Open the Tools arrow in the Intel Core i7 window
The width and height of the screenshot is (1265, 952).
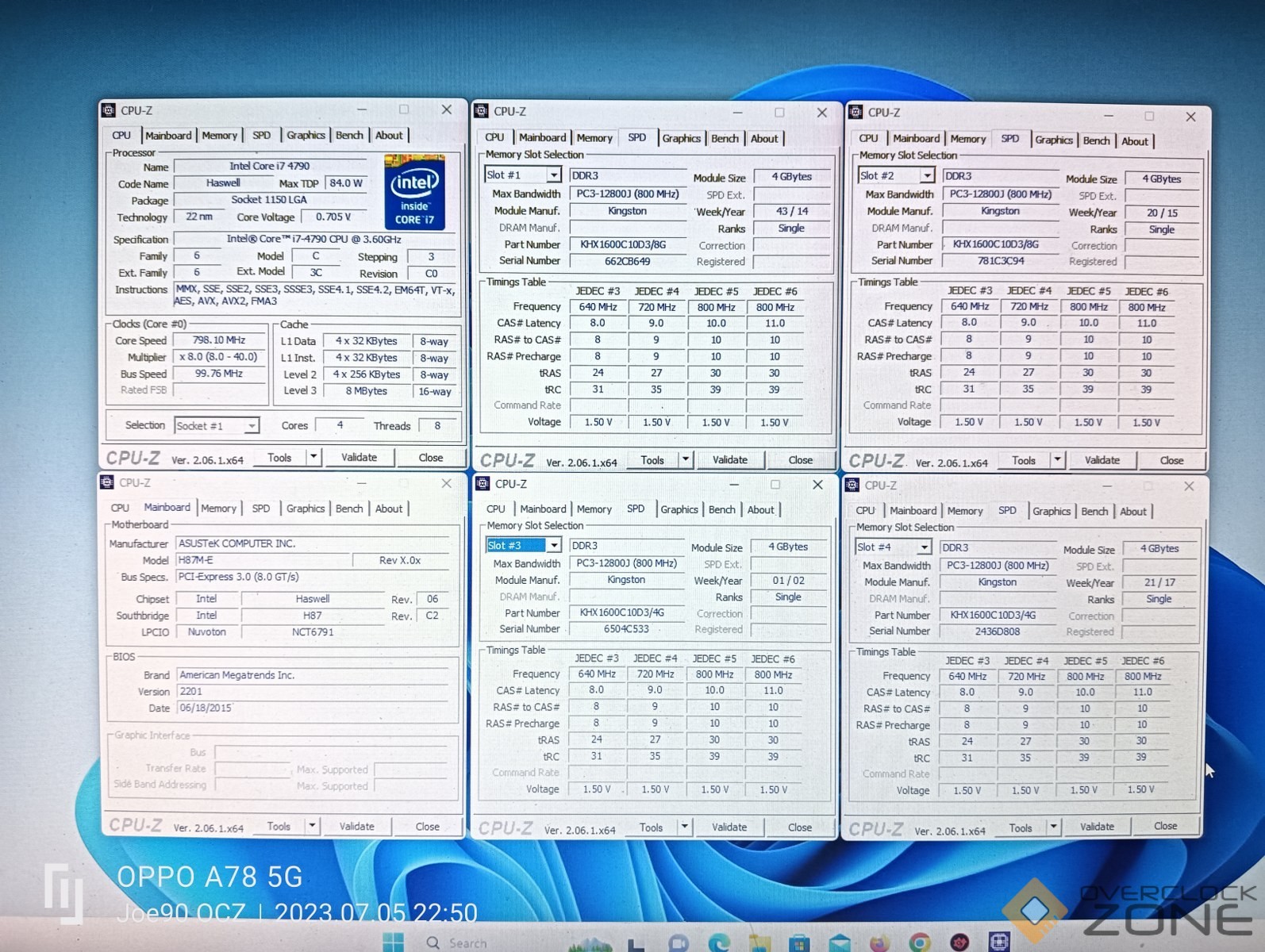point(313,457)
